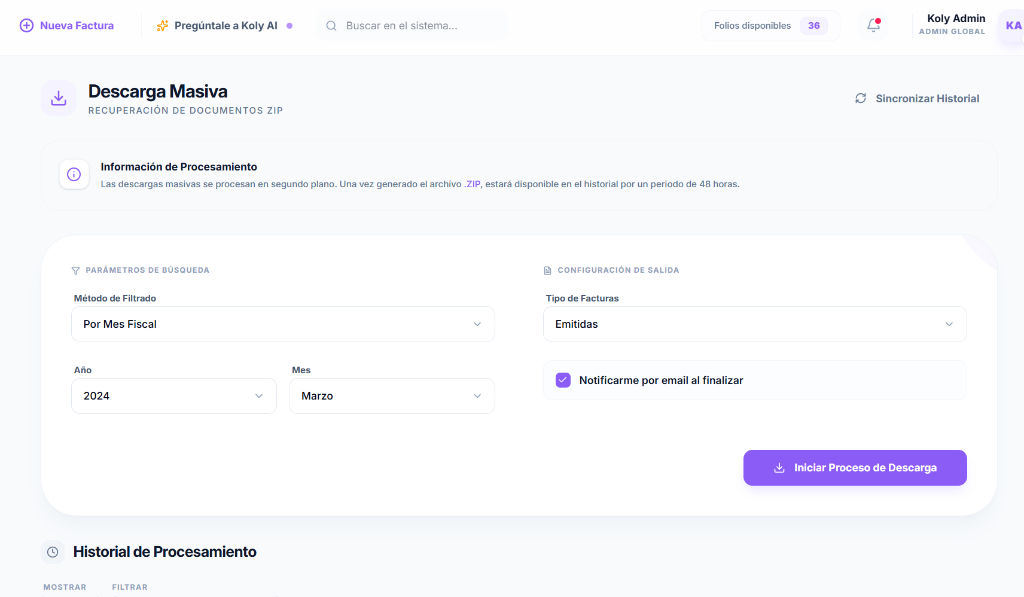Switch to the MOSTRAR tab

coord(64,587)
